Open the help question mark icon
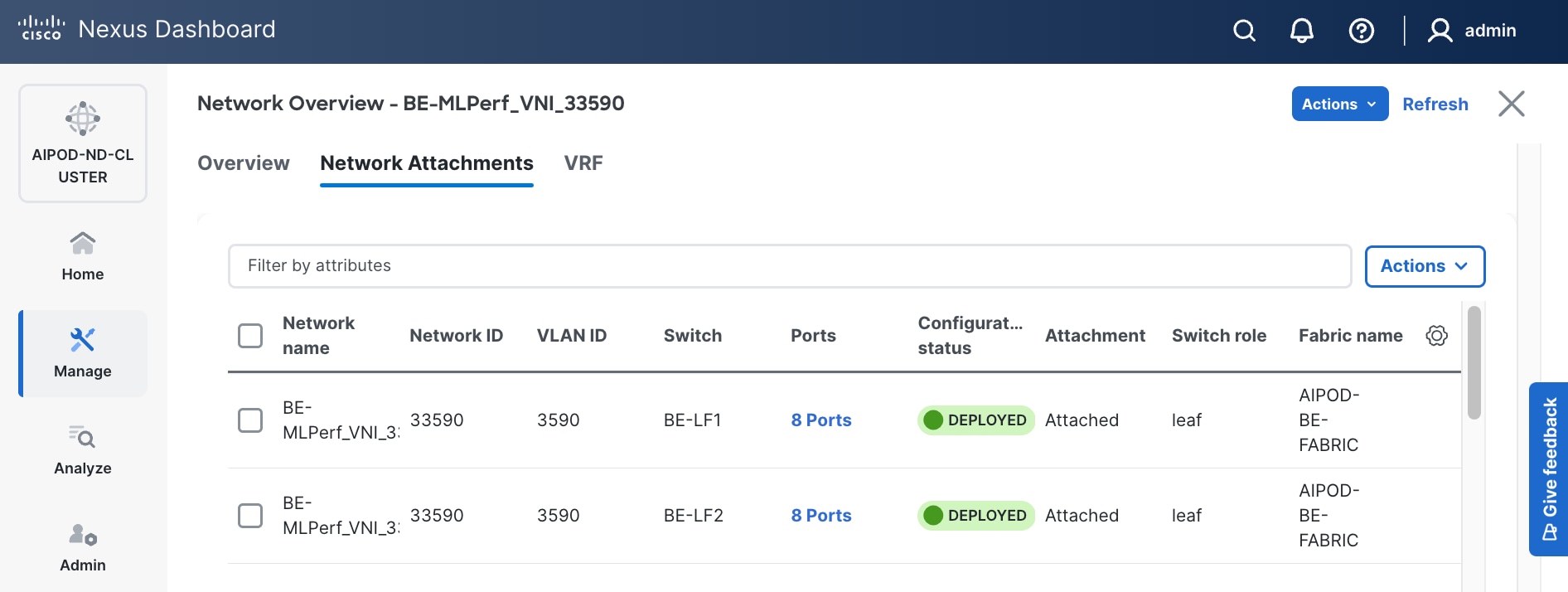Screen dimensions: 1568x592 pyautogui.click(x=1361, y=31)
